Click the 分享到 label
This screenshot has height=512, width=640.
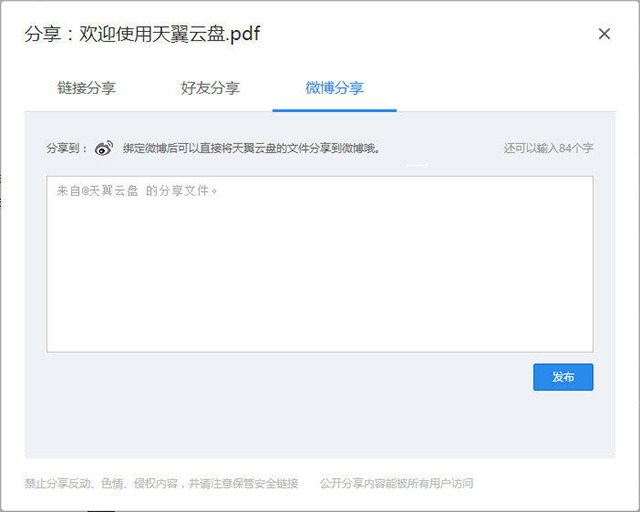tap(67, 148)
